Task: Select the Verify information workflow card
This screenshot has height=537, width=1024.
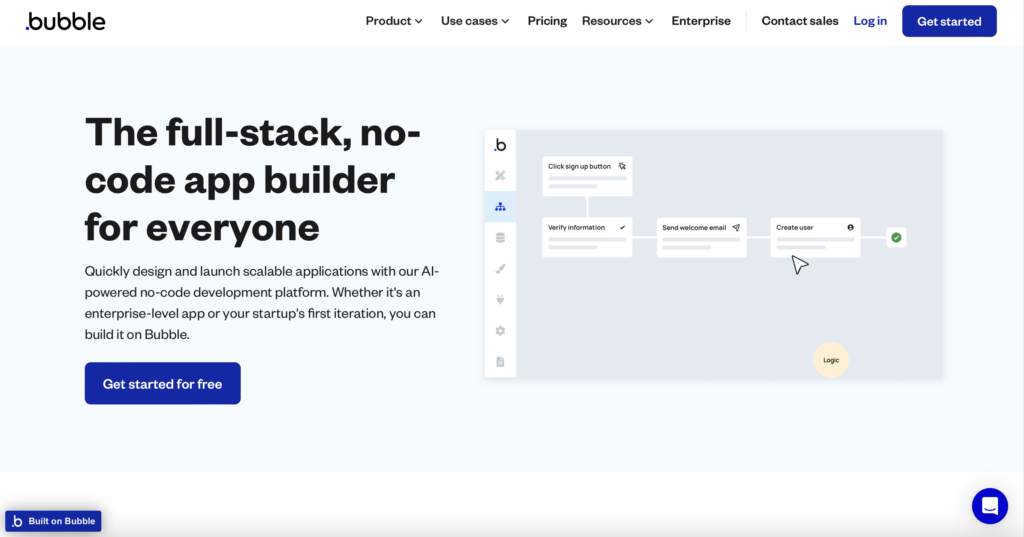Action: [x=587, y=237]
